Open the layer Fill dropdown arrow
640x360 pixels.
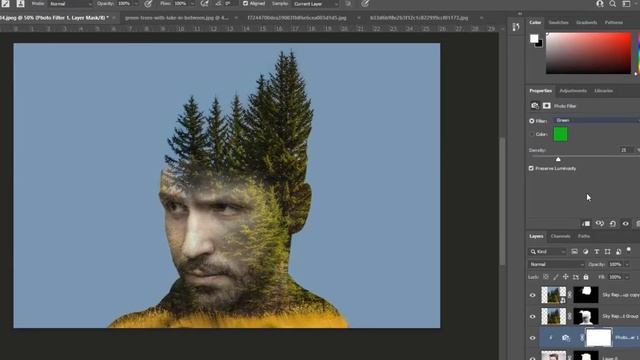pyautogui.click(x=627, y=277)
